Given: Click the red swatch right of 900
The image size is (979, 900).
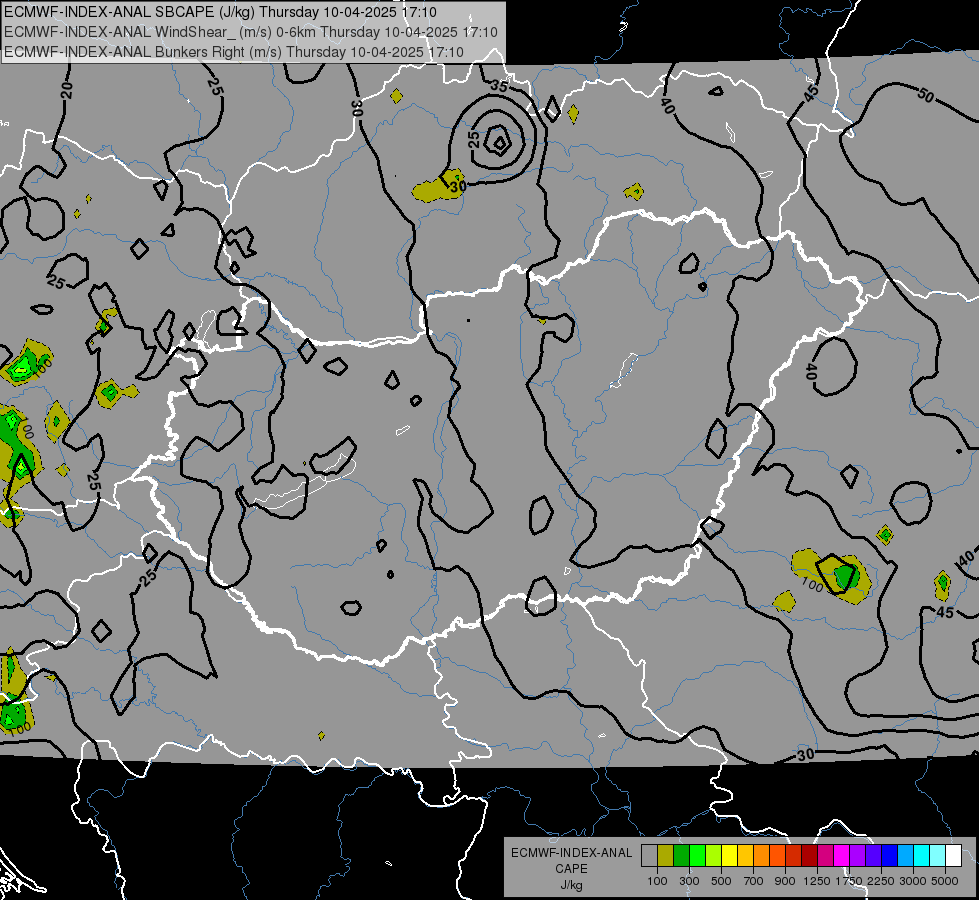Looking at the screenshot, I should [793, 856].
